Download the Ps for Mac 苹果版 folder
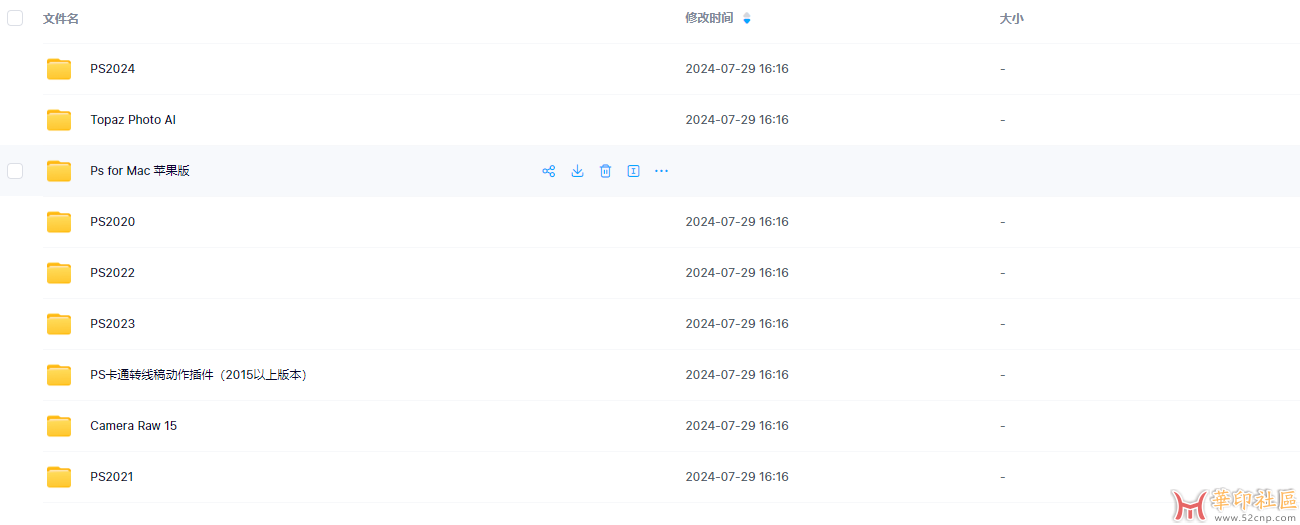1300x525 pixels. click(x=577, y=171)
